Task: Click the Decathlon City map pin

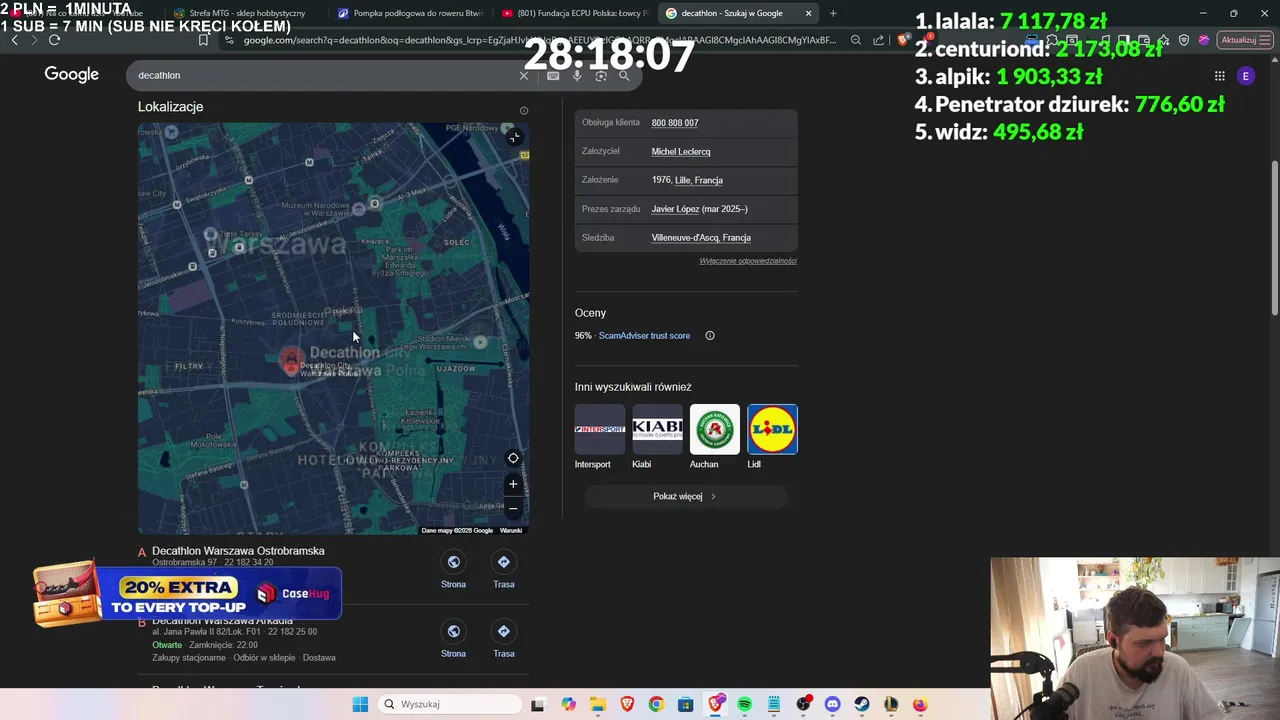Action: click(291, 360)
